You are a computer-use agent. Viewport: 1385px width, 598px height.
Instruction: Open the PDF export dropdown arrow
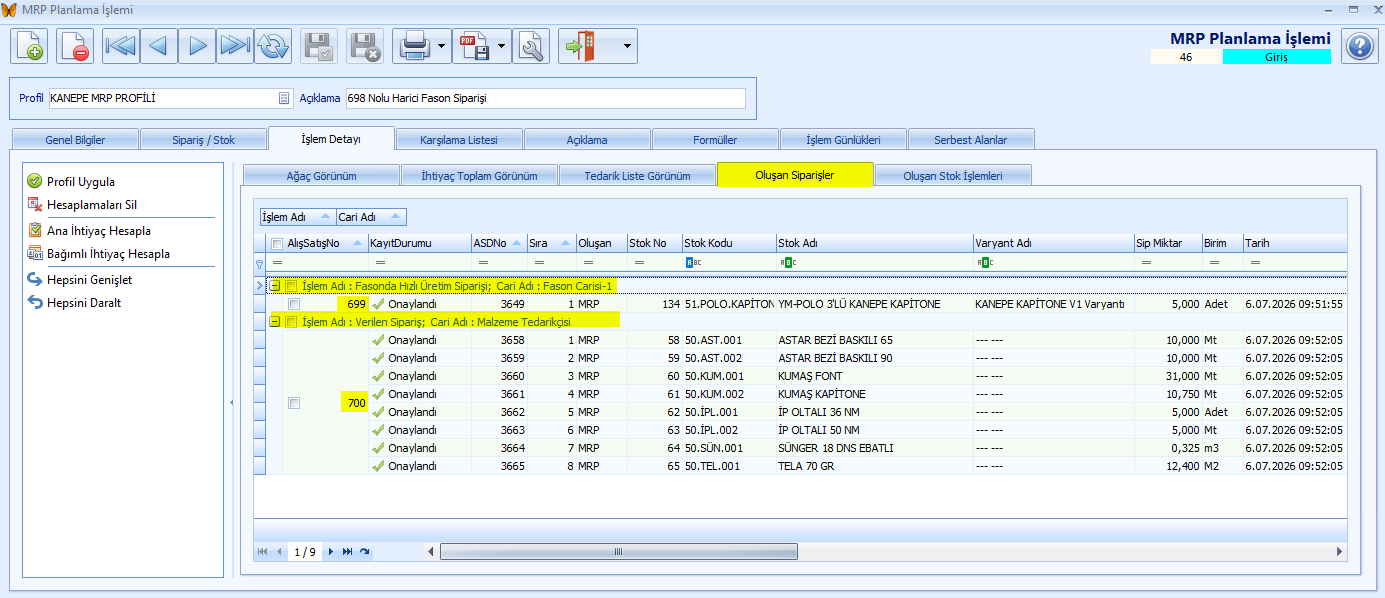click(x=501, y=46)
